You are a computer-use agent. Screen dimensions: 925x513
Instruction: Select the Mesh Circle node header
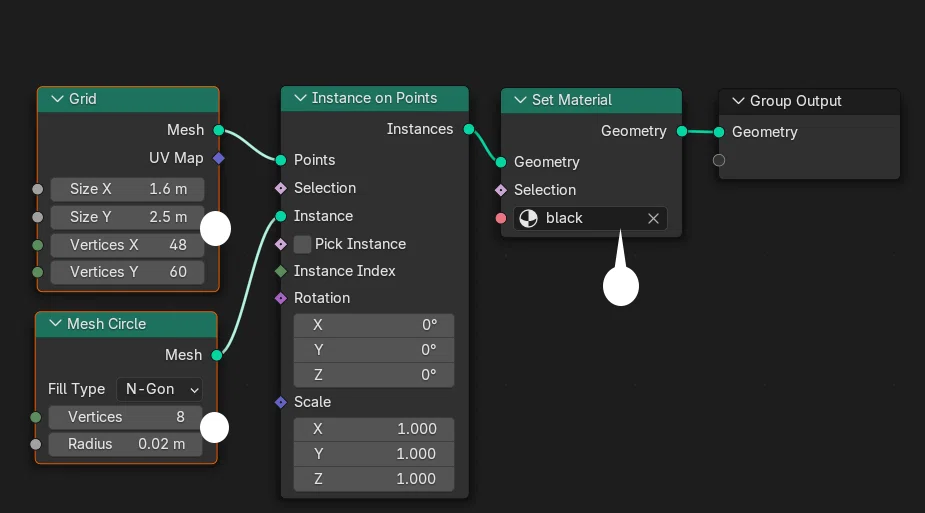coord(126,324)
